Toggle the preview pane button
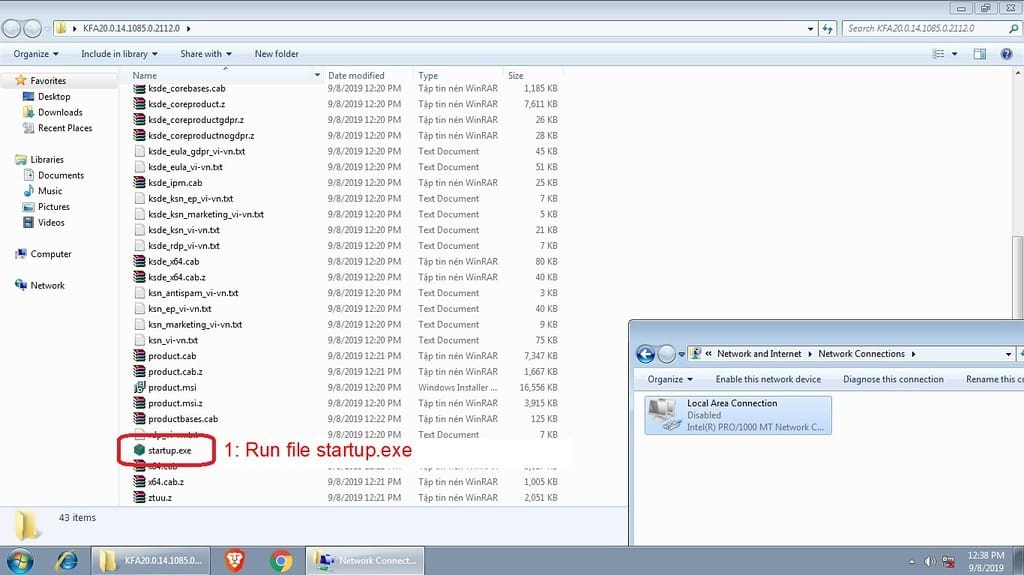Viewport: 1024px width, 575px height. pos(979,54)
